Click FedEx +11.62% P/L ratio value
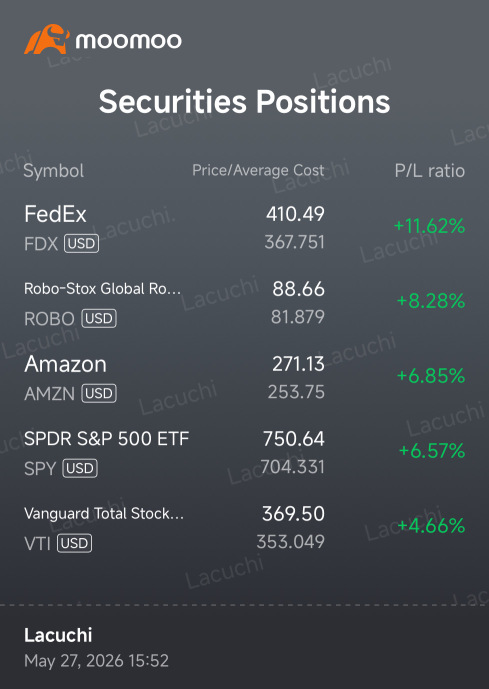The height and width of the screenshot is (689, 489). (x=429, y=226)
